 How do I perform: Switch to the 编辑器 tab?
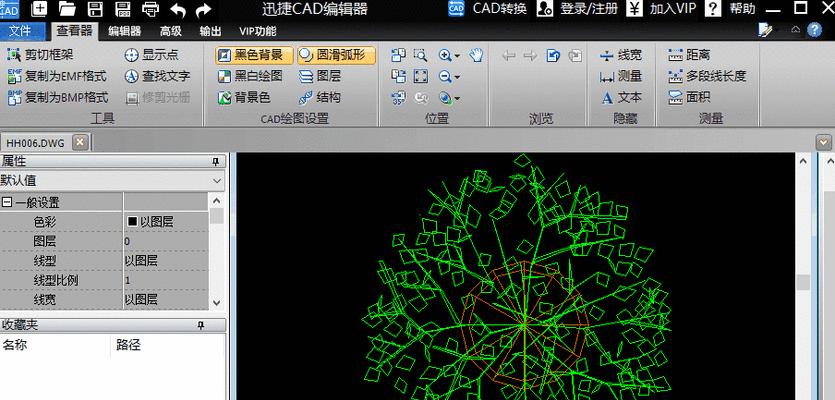[x=125, y=31]
